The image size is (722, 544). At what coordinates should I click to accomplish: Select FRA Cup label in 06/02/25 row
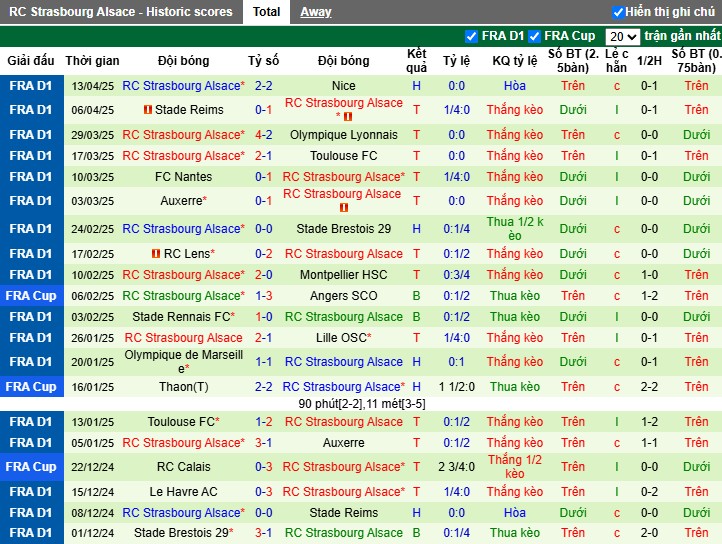(x=31, y=296)
